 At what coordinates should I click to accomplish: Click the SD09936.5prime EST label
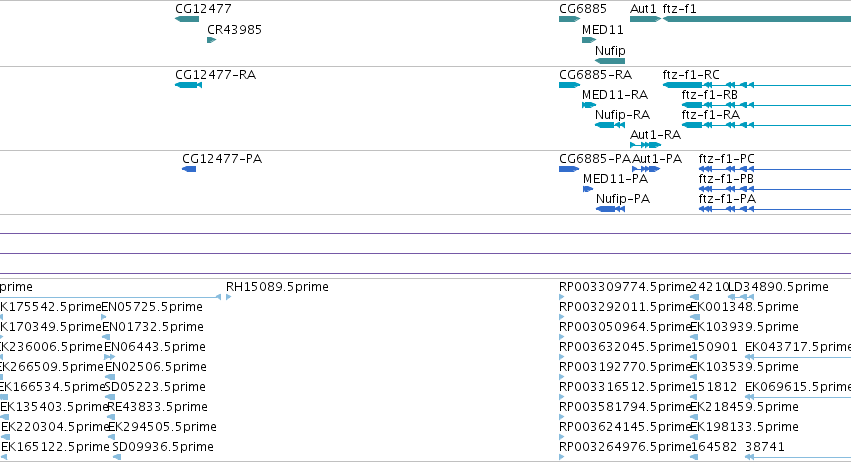pos(163,447)
